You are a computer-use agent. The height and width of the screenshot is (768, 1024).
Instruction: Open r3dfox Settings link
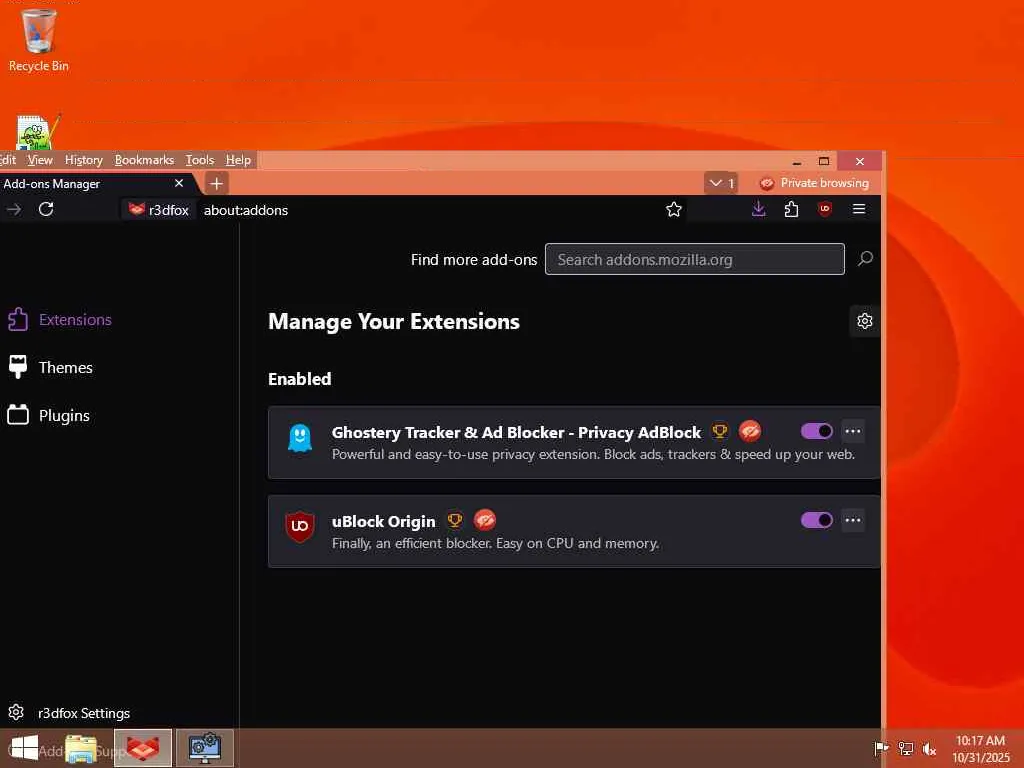(69, 712)
